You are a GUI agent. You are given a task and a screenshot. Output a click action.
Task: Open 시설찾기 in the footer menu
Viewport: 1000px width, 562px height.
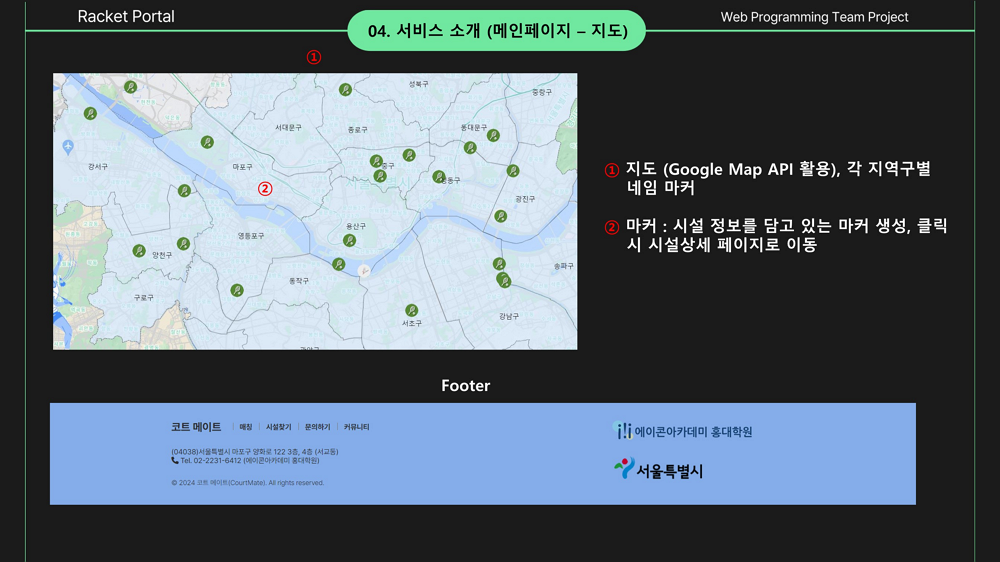(x=278, y=427)
